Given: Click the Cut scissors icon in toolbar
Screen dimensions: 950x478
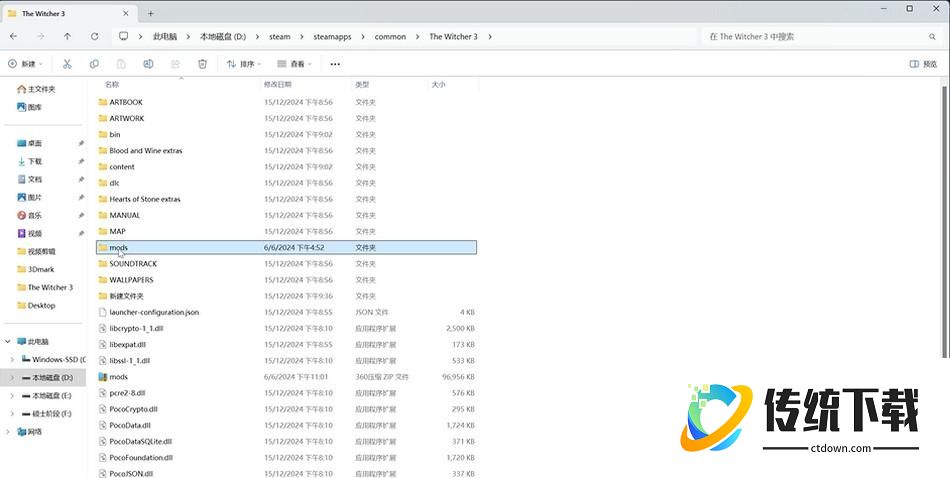Looking at the screenshot, I should pos(67,64).
